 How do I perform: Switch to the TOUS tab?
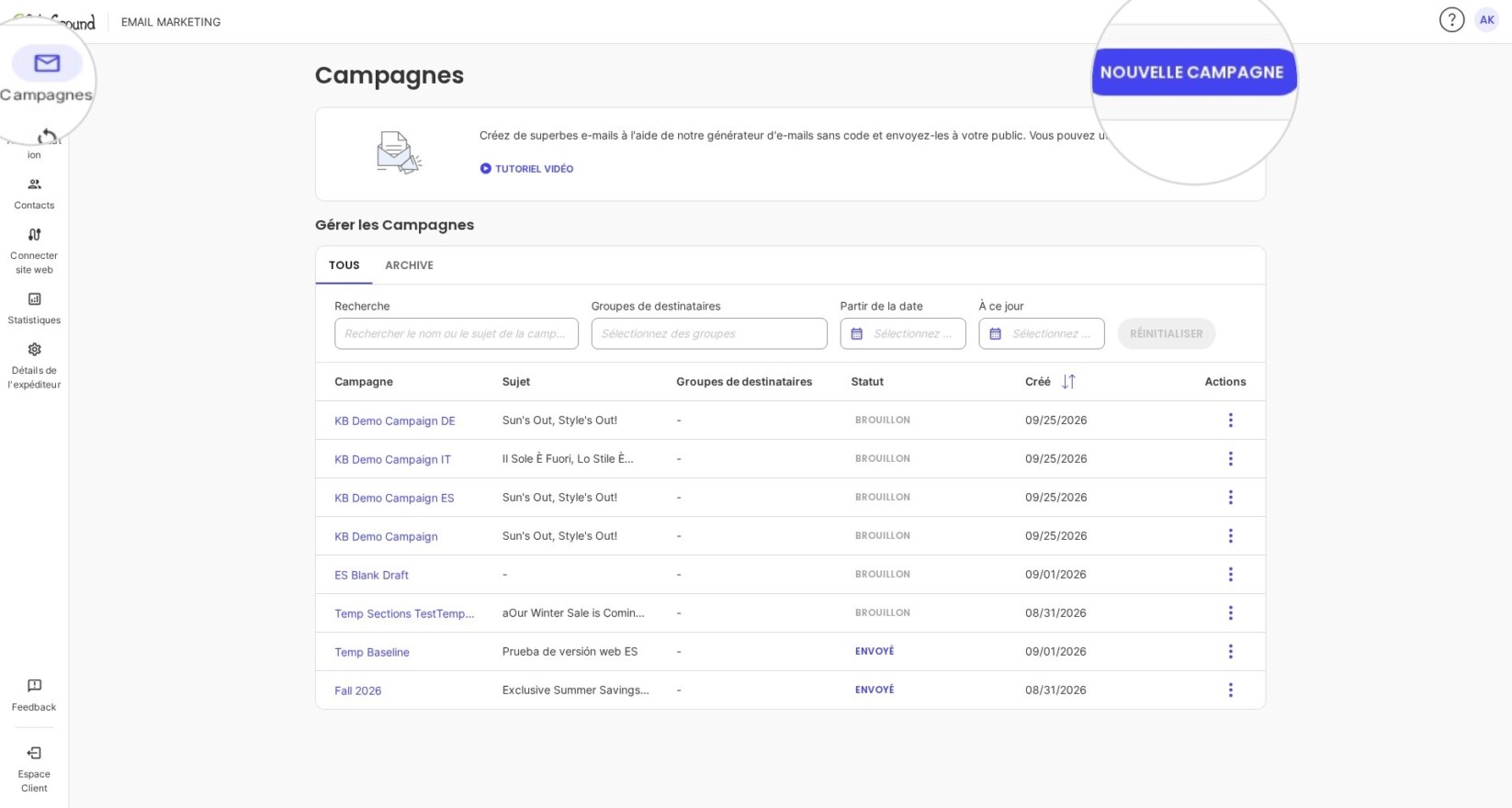click(x=344, y=265)
